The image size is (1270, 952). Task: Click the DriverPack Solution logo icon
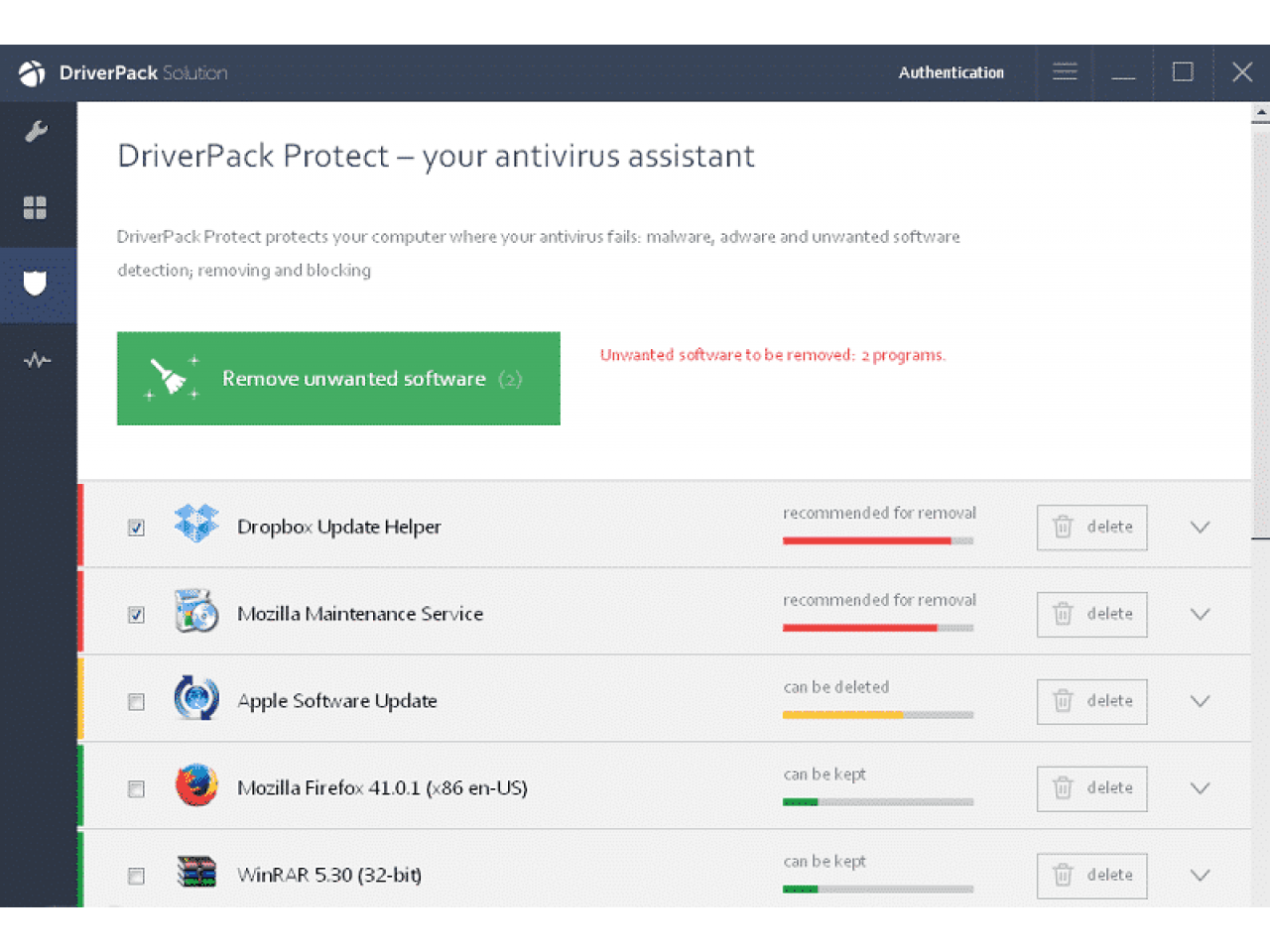tap(32, 73)
